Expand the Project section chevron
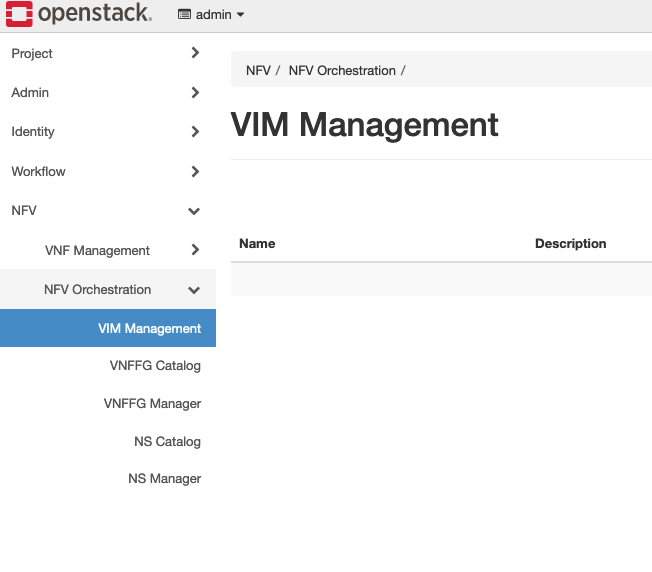 [195, 53]
